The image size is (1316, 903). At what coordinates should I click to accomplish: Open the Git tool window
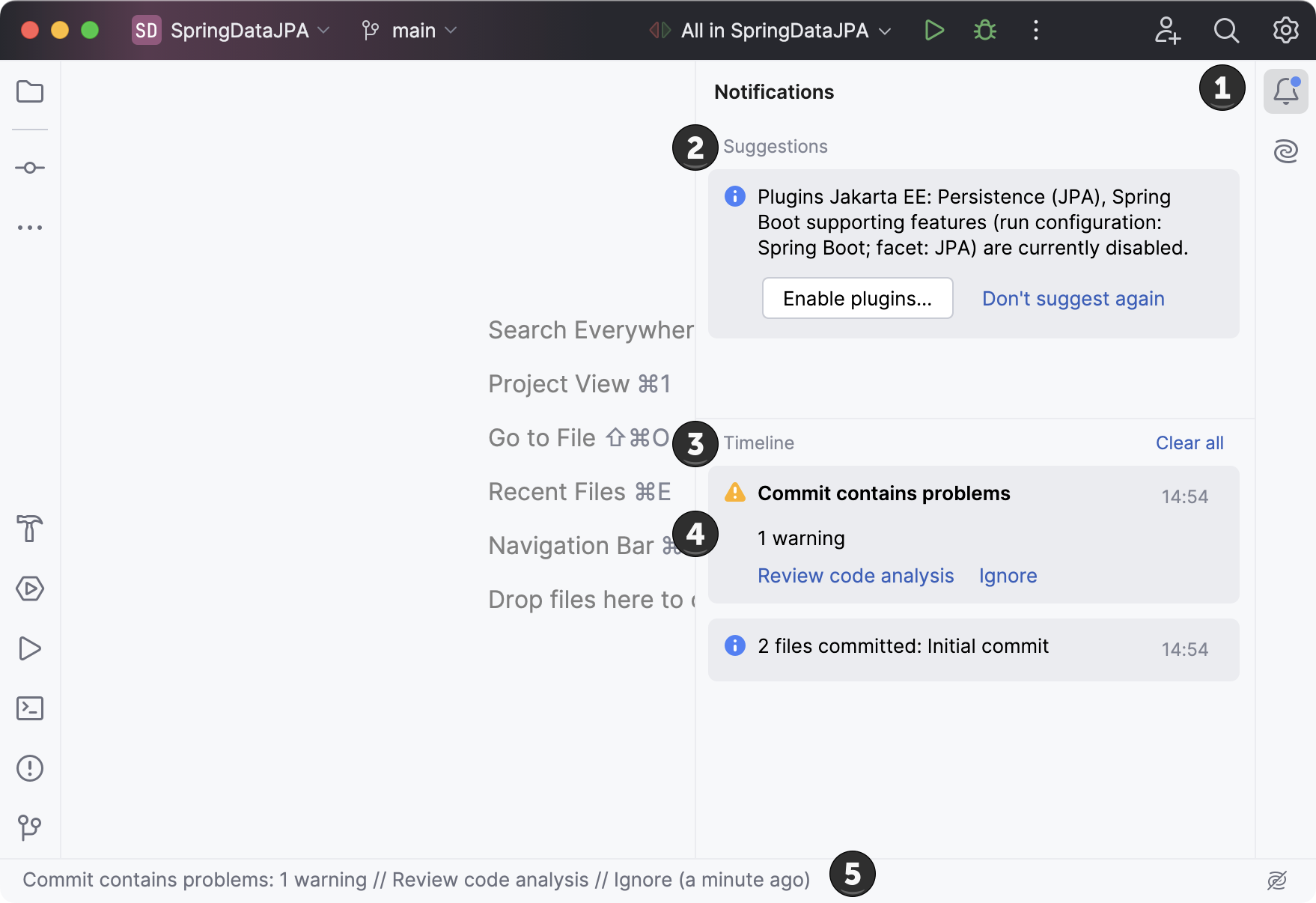tap(29, 827)
